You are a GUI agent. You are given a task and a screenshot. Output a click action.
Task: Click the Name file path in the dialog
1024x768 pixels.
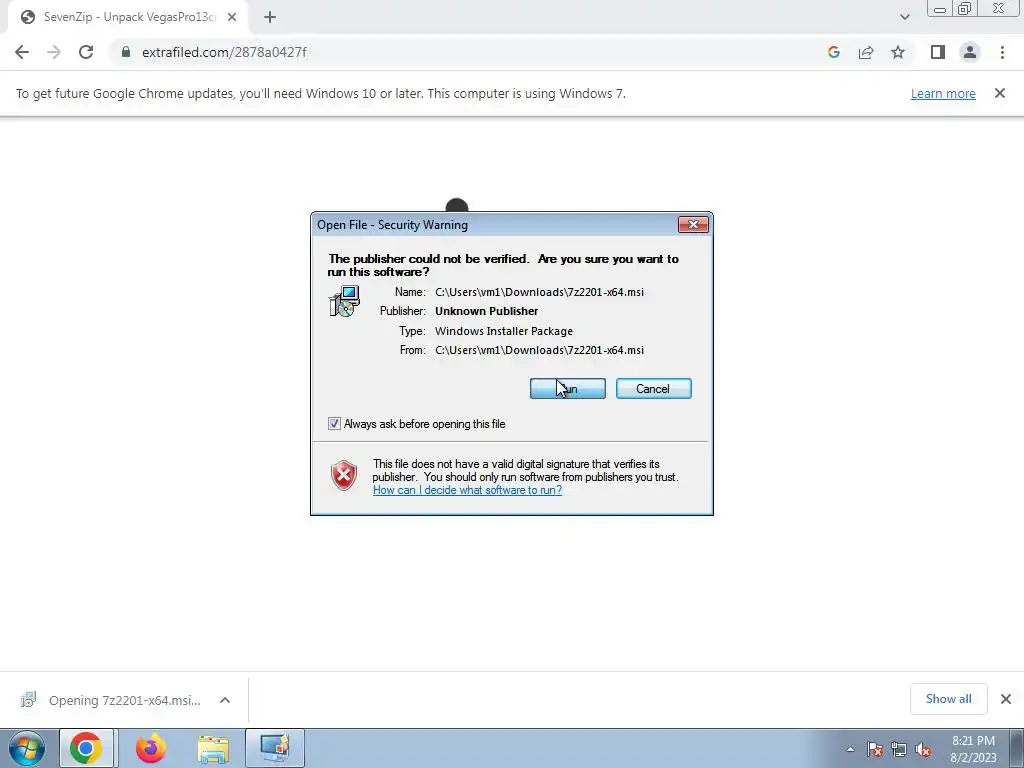(539, 292)
